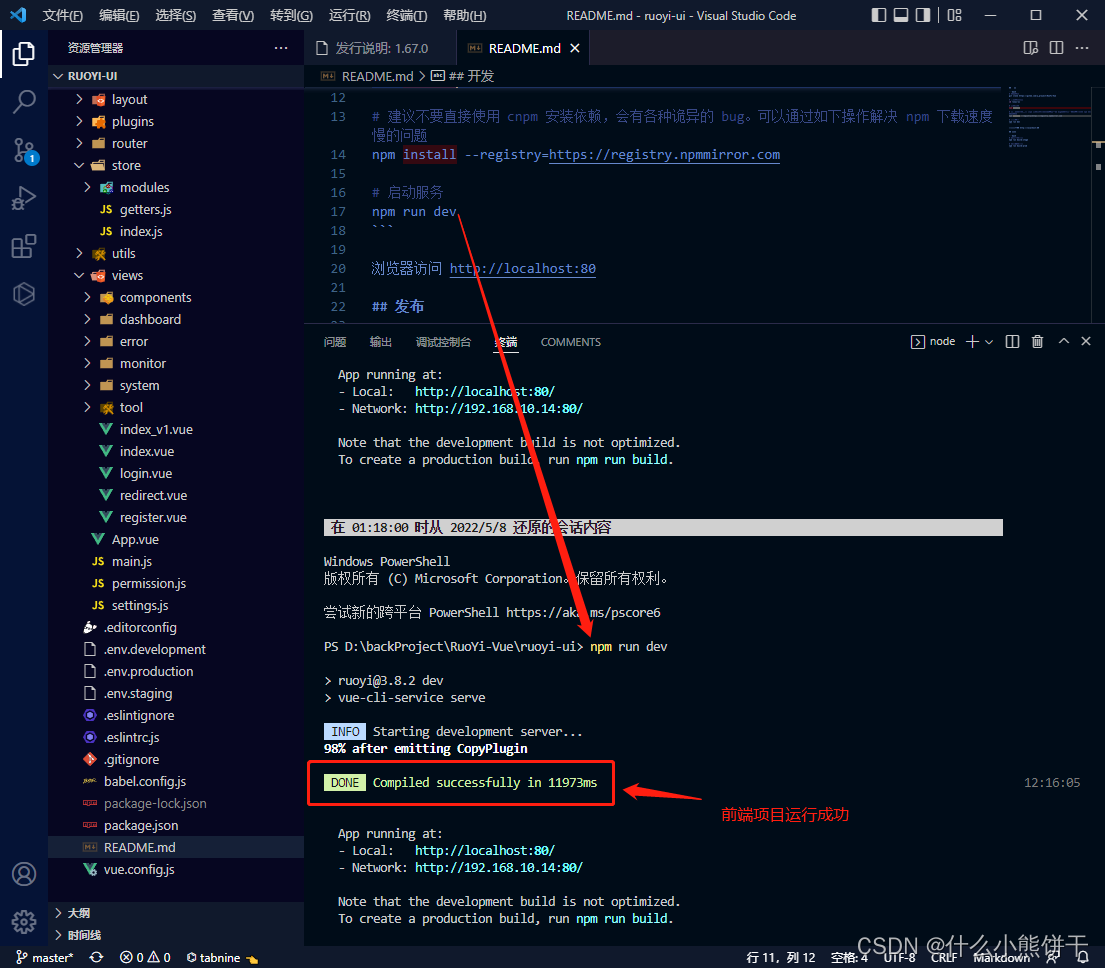Switch to the 调试控制台 panel tab

point(443,342)
